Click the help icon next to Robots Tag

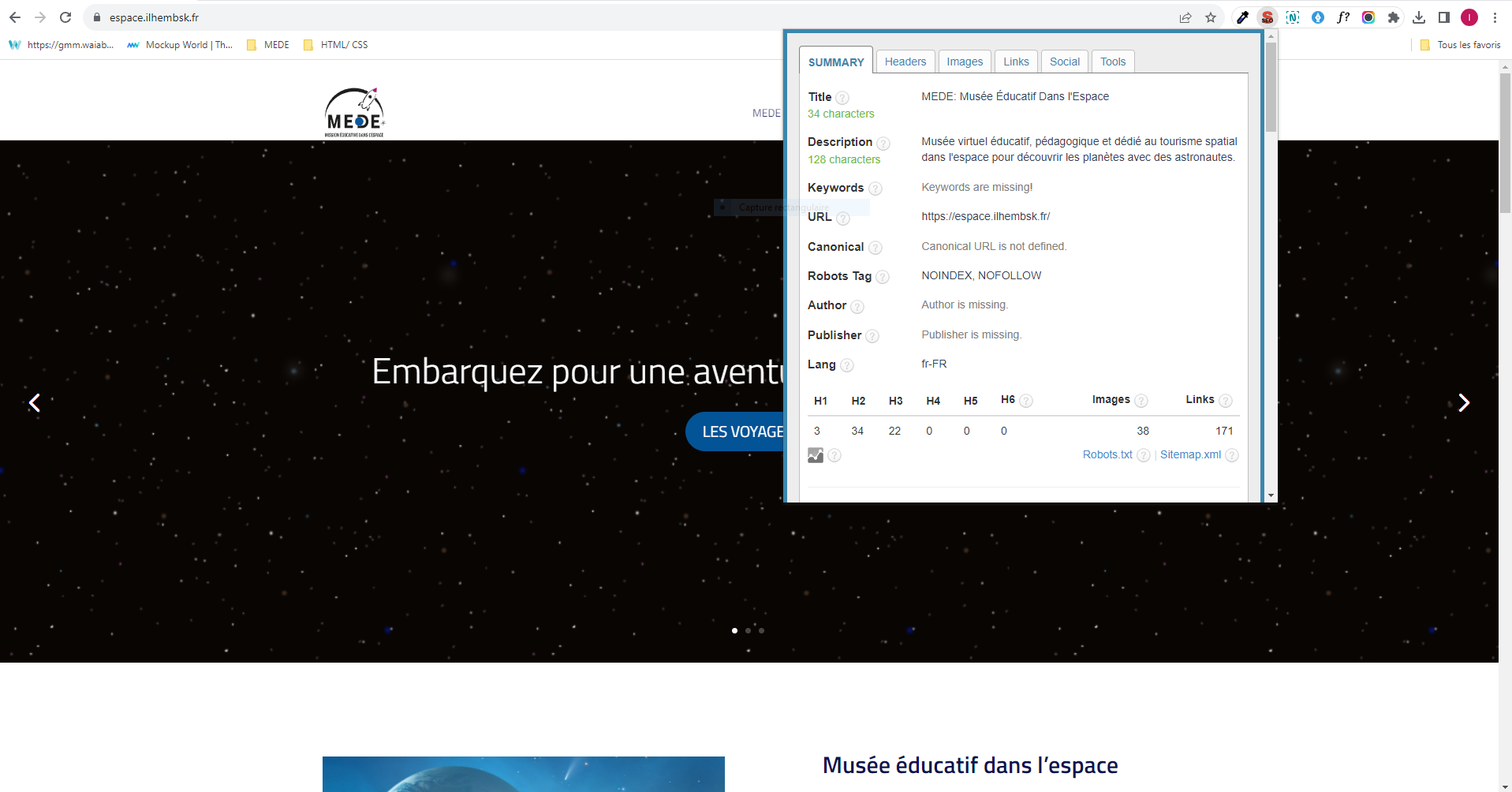click(x=883, y=277)
